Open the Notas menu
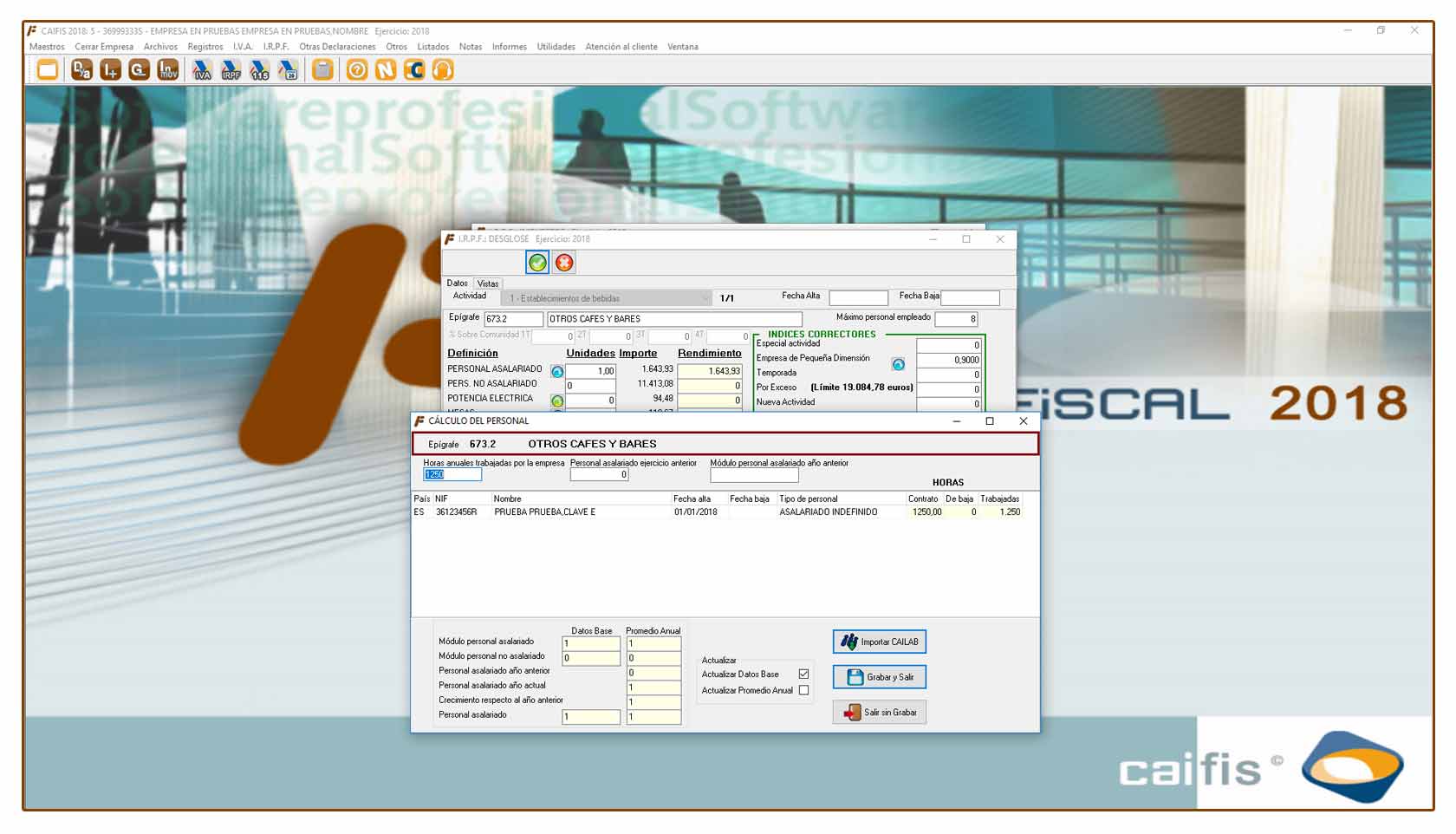 (x=471, y=47)
